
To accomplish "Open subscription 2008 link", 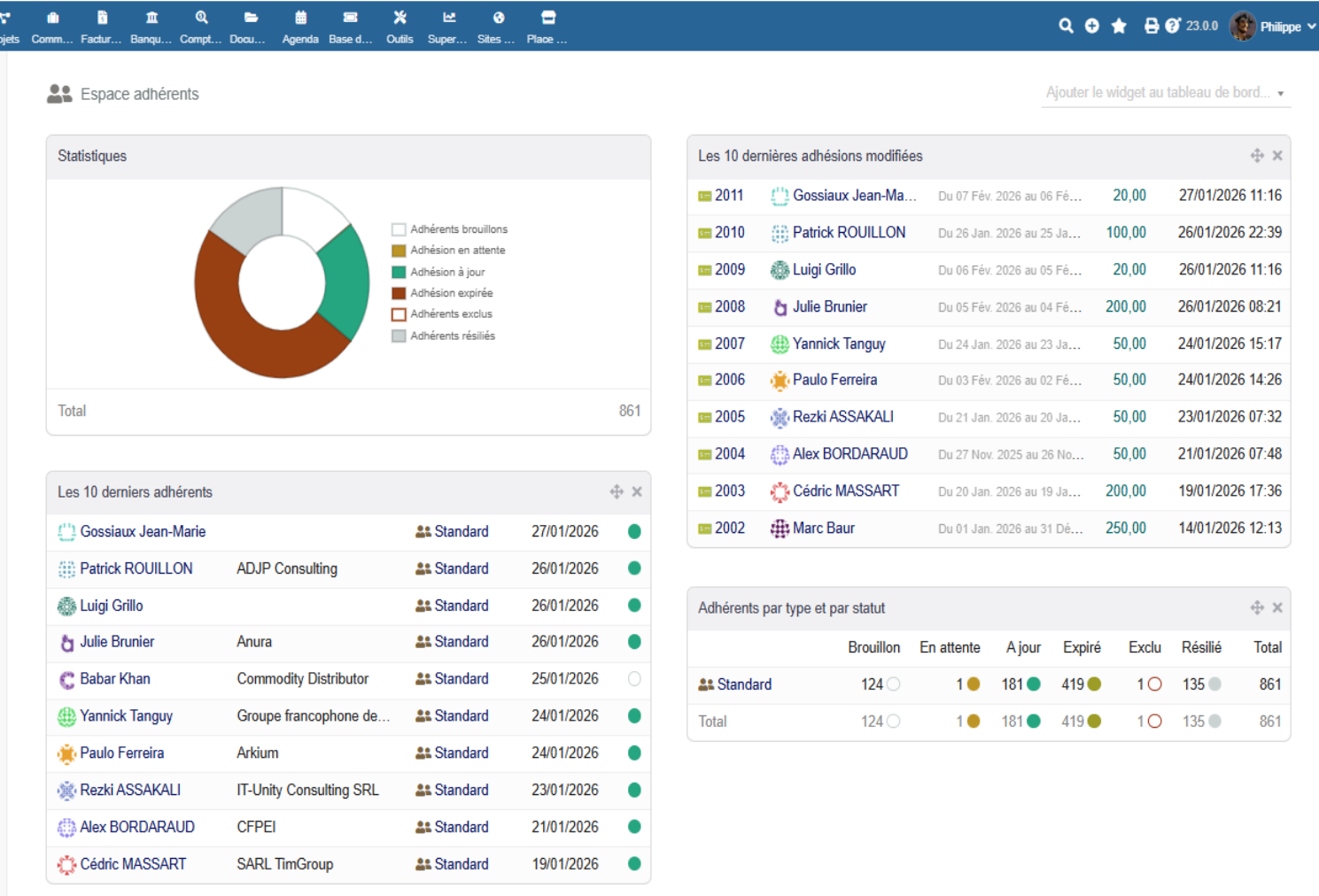I will click(x=730, y=306).
